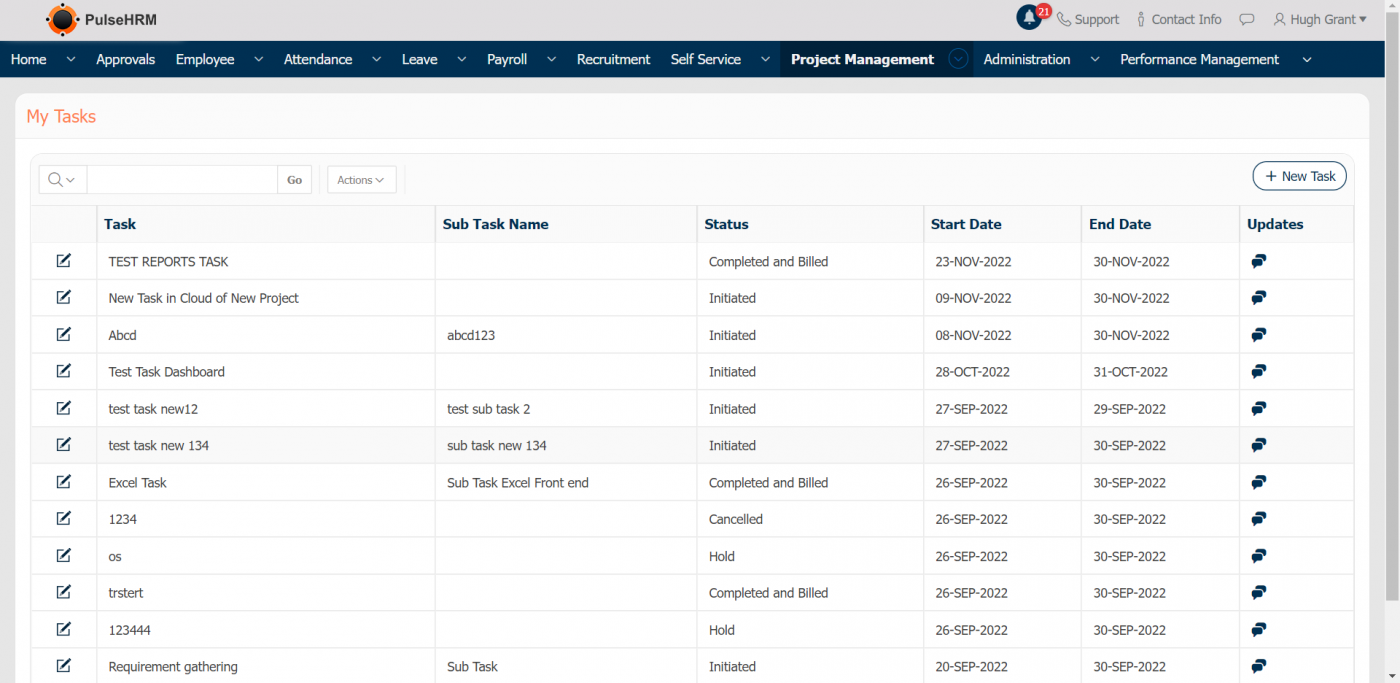View updates for Test Task Dashboard

coord(1259,372)
